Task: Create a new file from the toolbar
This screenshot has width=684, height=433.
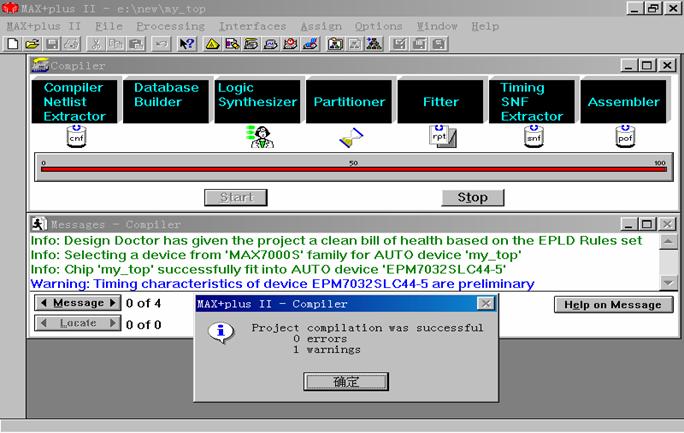Action: coord(13,44)
